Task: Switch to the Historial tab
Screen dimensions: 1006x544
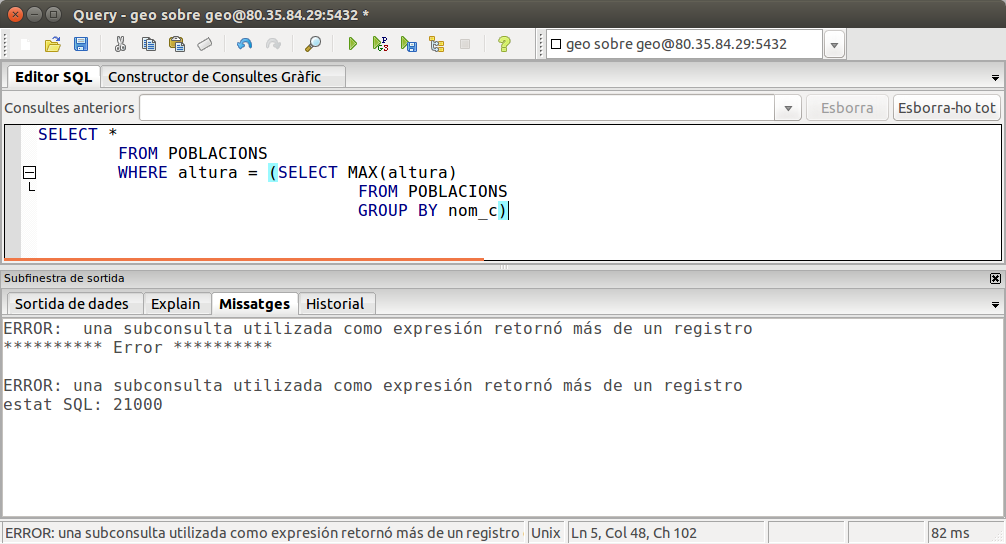Action: point(335,304)
